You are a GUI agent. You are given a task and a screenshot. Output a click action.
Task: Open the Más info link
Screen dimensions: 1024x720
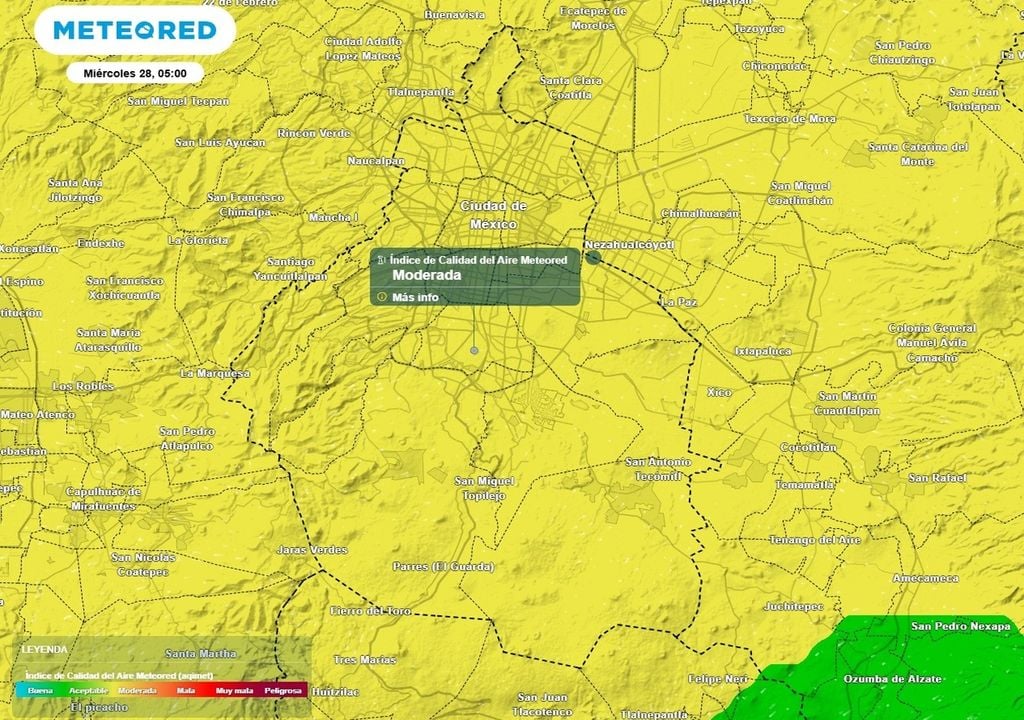415,297
